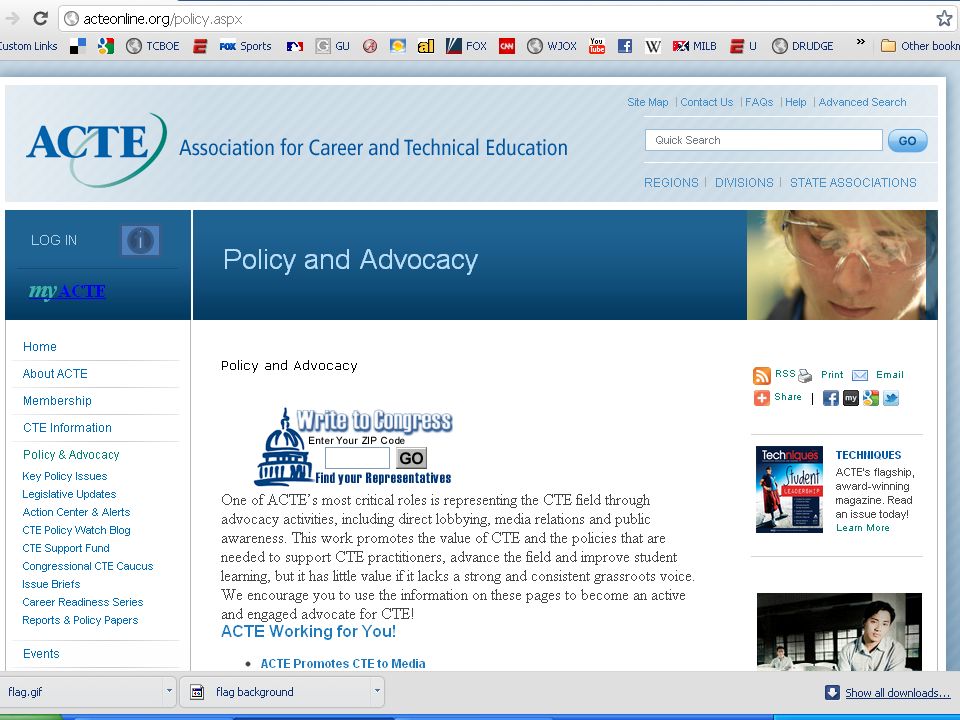Screen dimensions: 960x720
Task: Open CTE Information in sidebar
Action: (67, 427)
